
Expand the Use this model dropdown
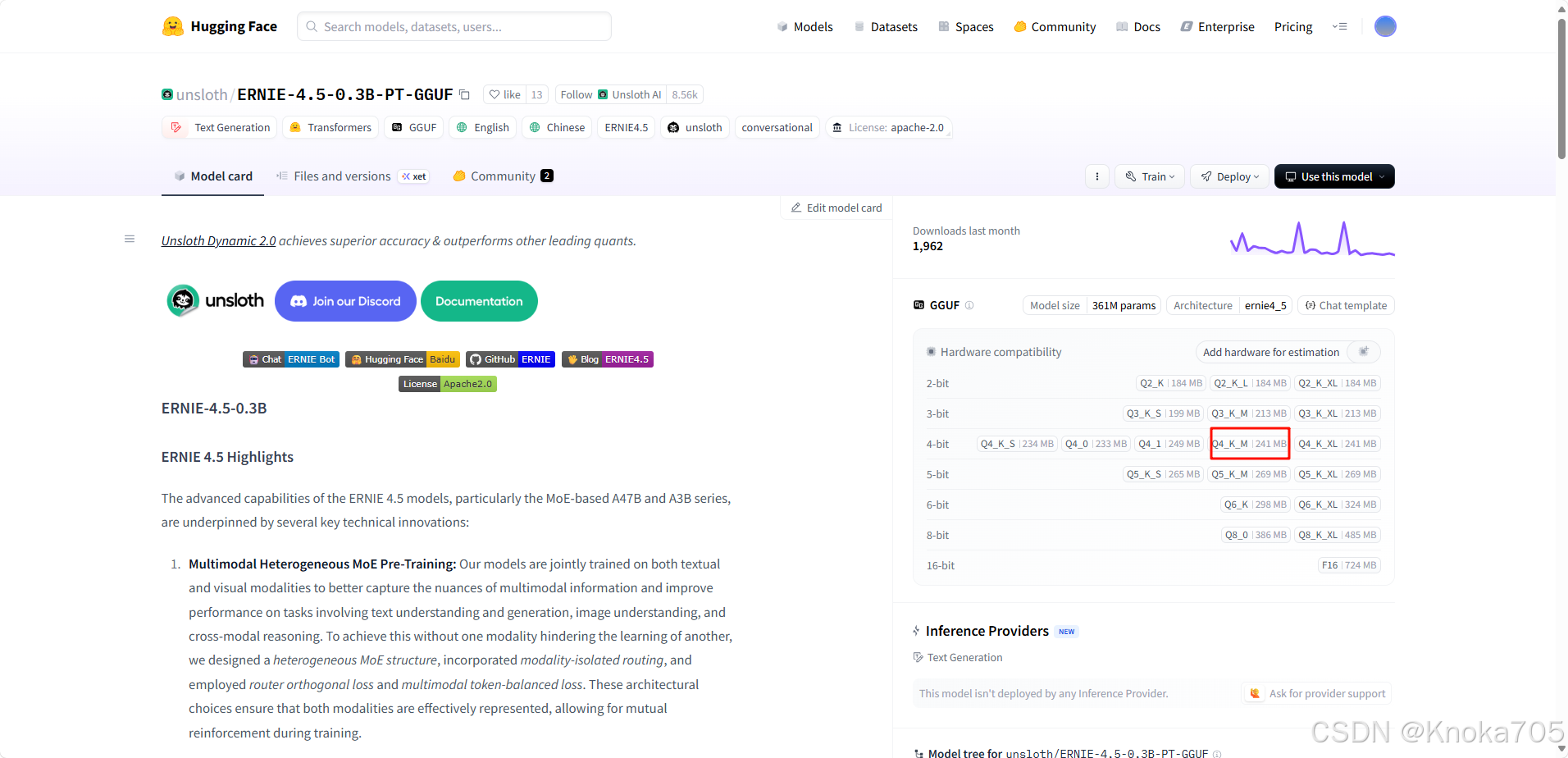[1334, 176]
